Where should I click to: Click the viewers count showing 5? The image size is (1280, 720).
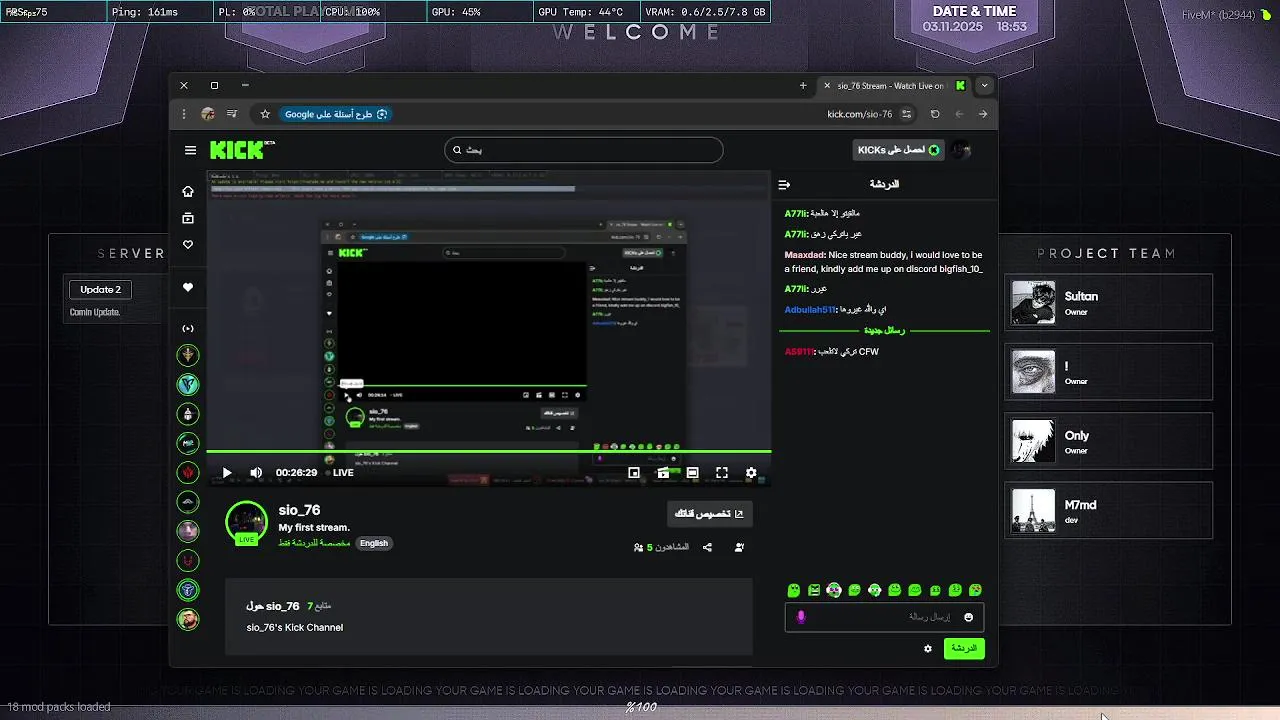(x=661, y=547)
